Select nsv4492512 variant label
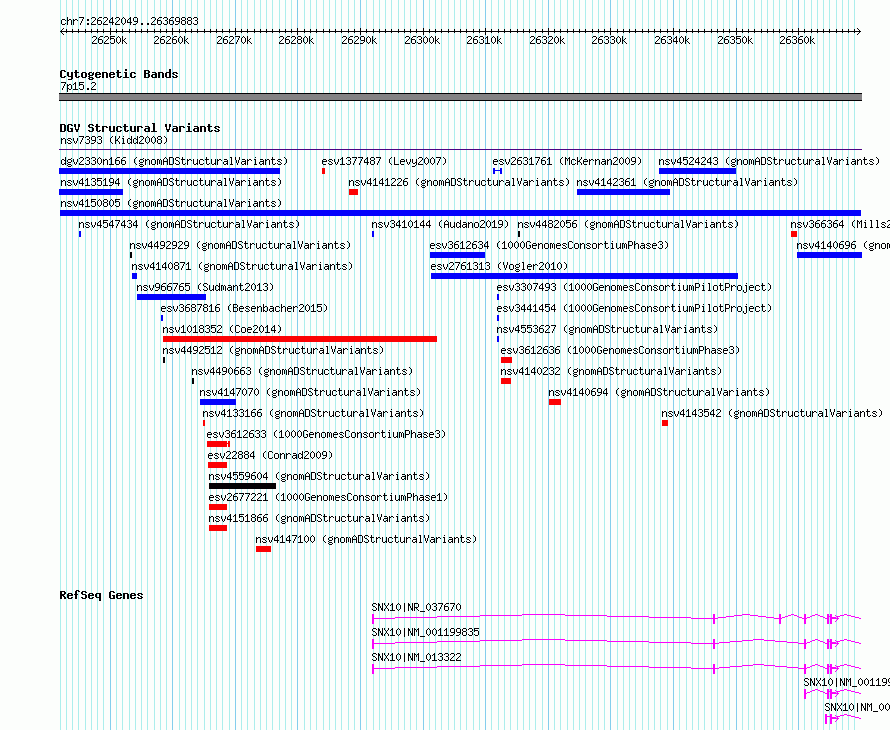 tap(273, 350)
